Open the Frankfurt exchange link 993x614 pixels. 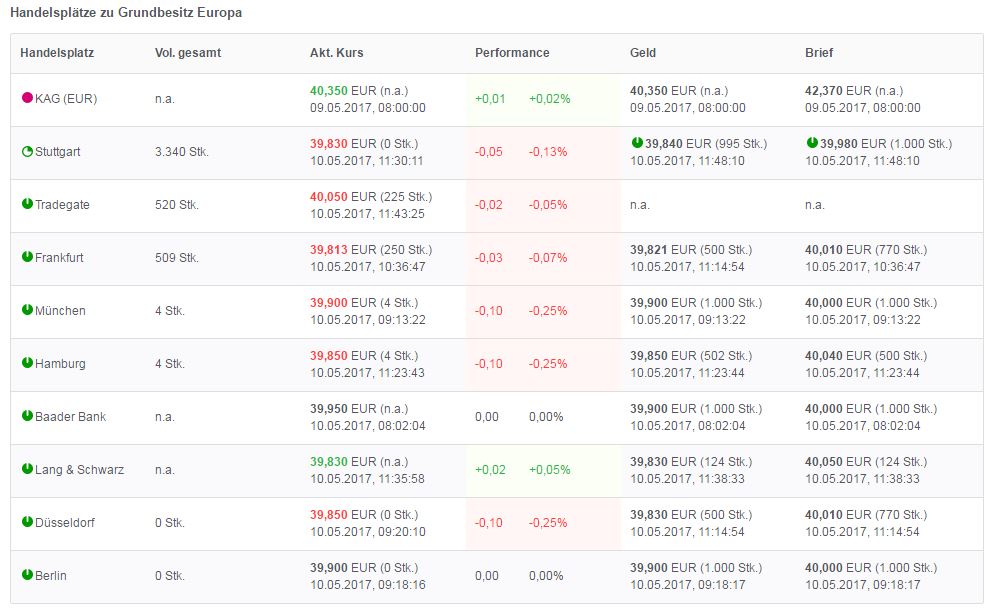coord(59,258)
